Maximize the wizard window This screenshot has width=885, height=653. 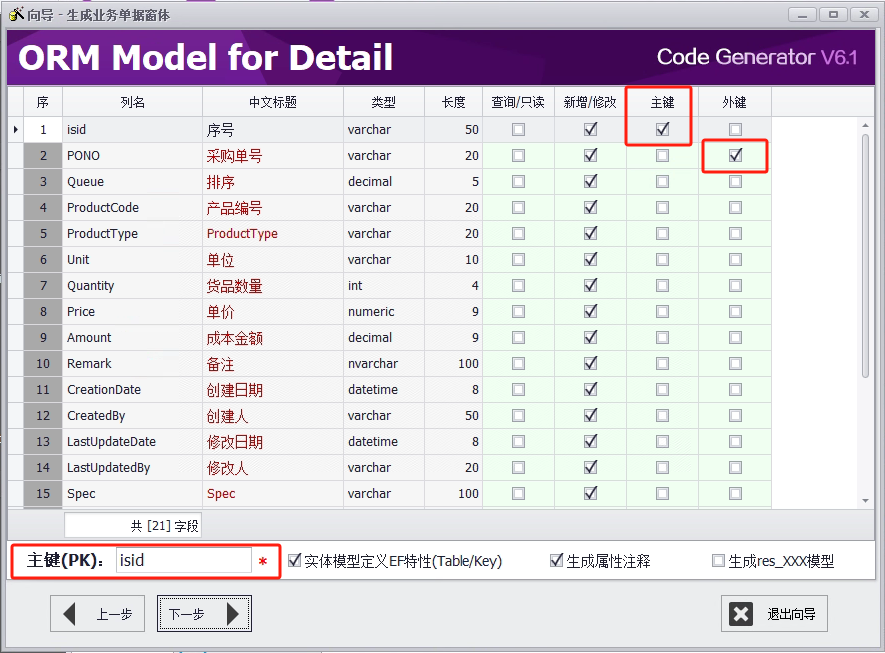tap(833, 15)
